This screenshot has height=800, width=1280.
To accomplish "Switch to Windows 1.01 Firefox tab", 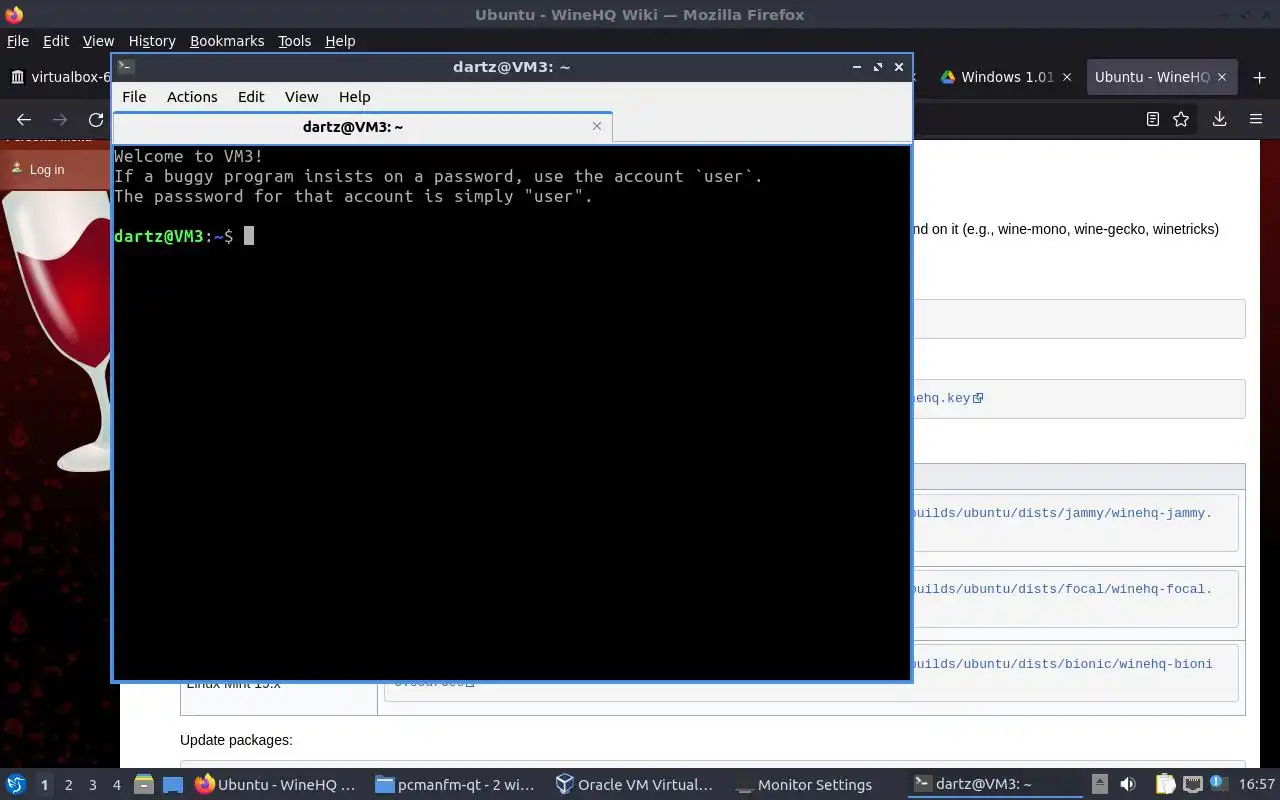I will tap(1007, 77).
